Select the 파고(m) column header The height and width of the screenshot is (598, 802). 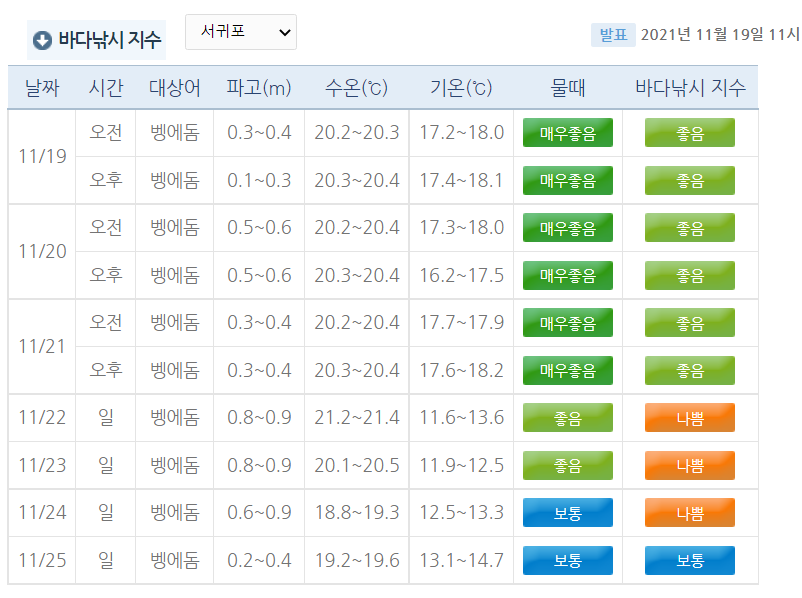pyautogui.click(x=259, y=87)
